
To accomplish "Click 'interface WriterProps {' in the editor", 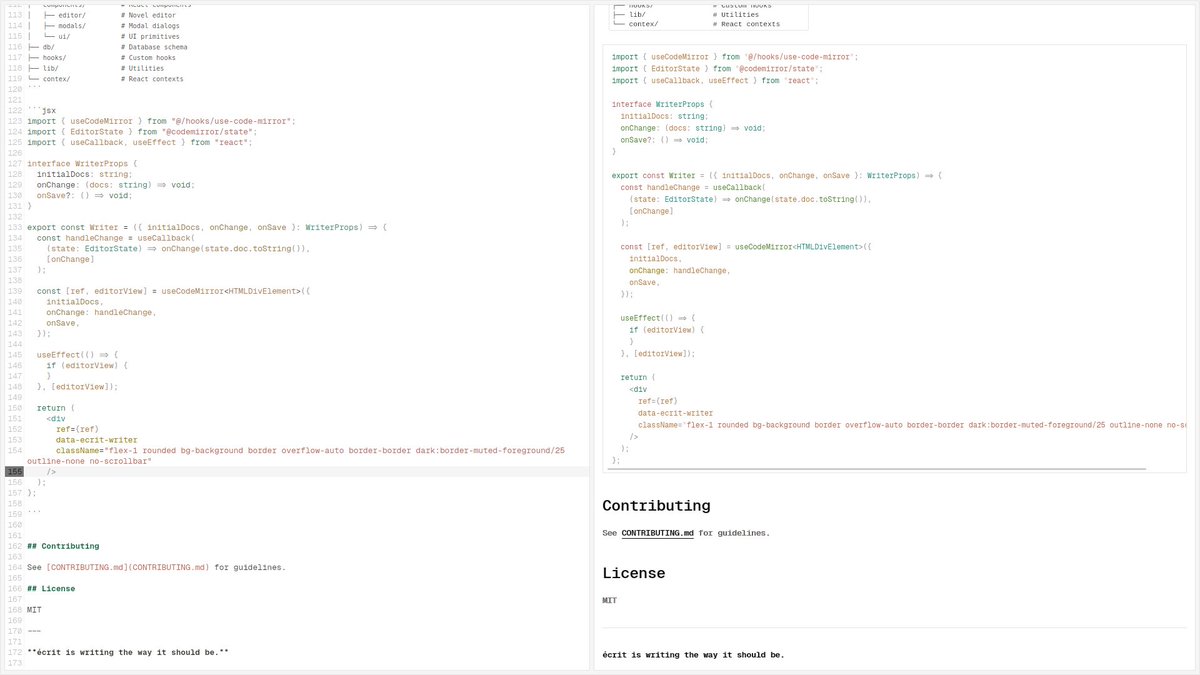I will [82, 163].
